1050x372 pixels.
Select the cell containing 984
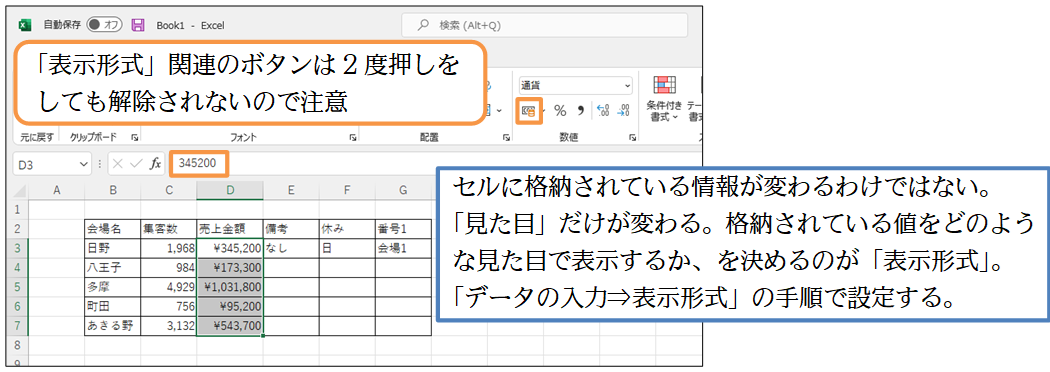tap(169, 267)
